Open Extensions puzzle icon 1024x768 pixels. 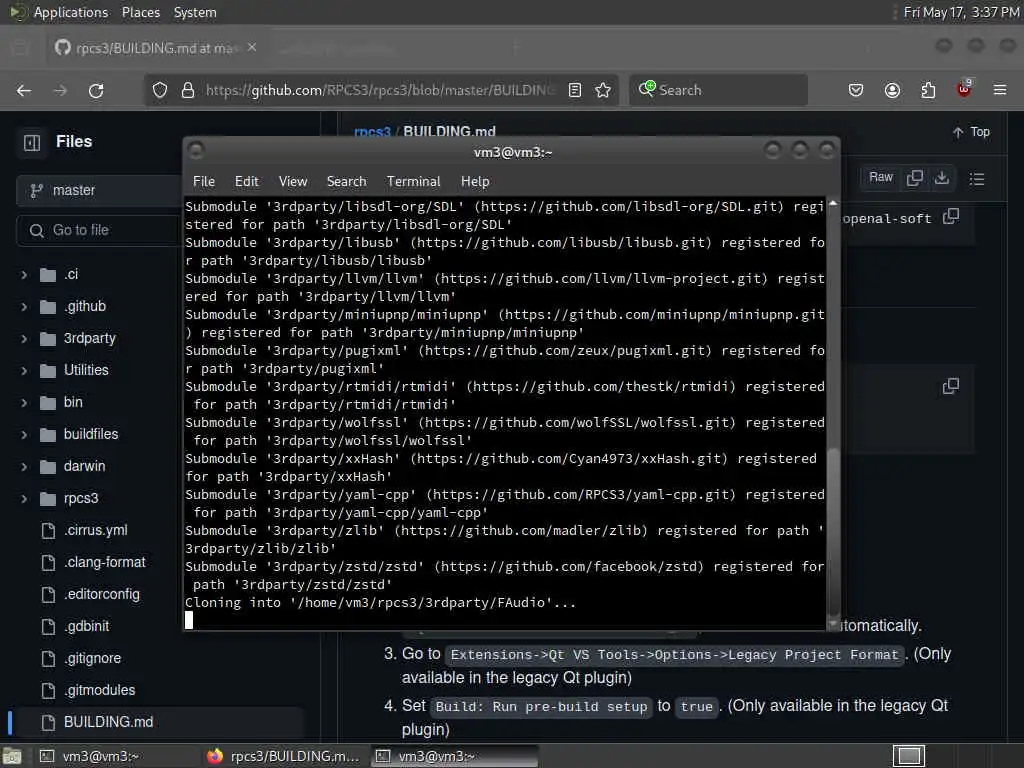[x=928, y=90]
